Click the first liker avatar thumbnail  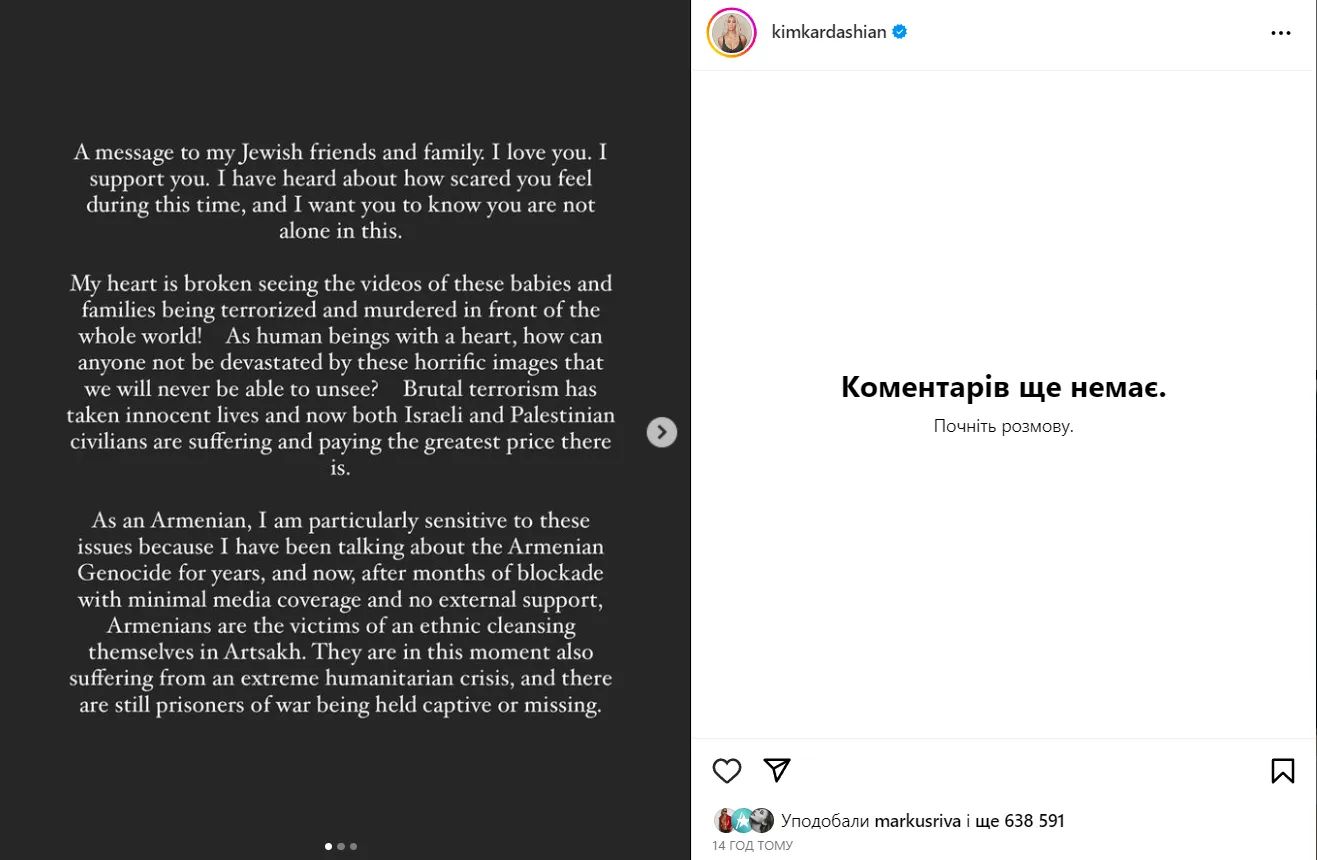click(x=726, y=821)
